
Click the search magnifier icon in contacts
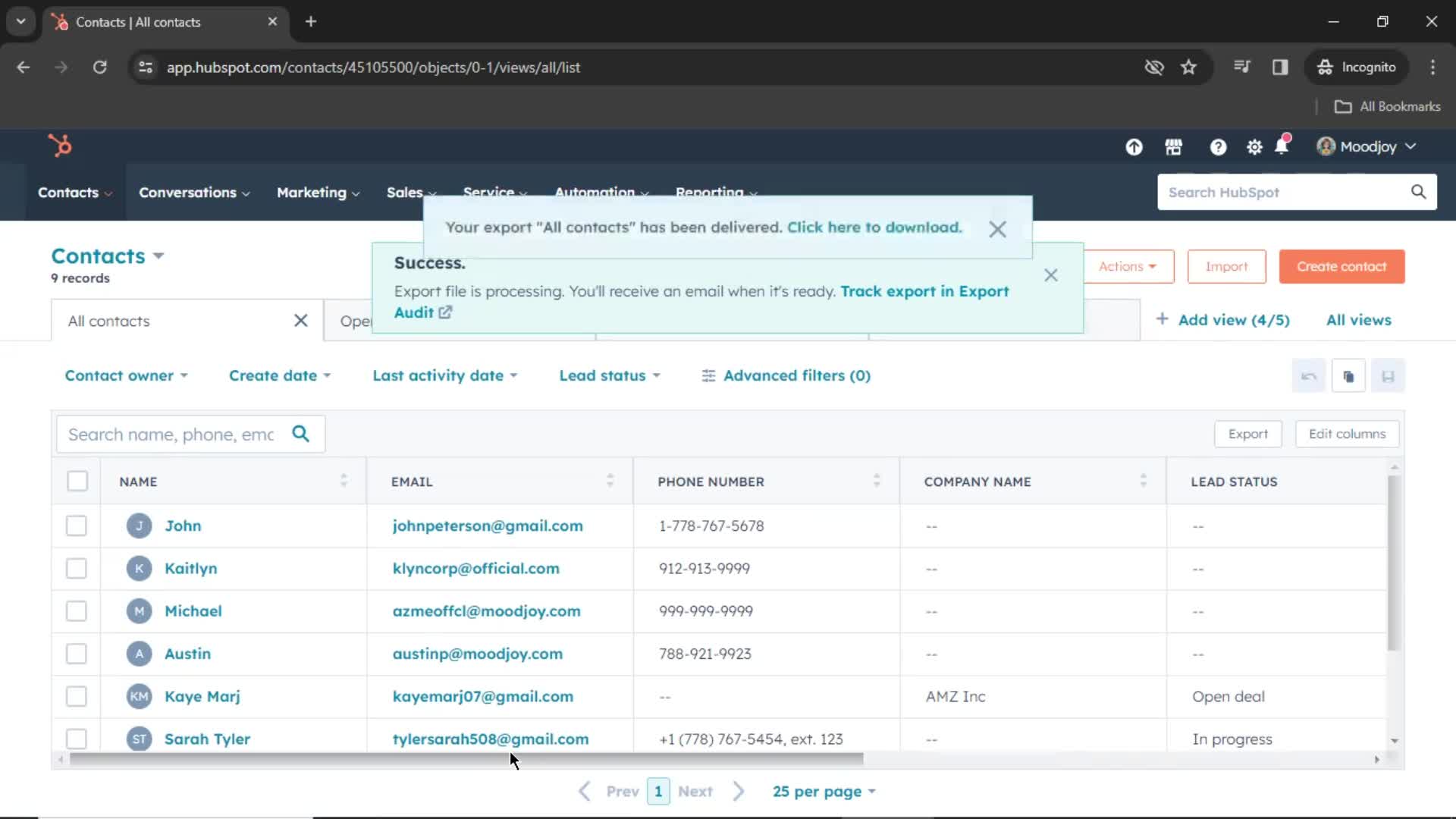coord(302,434)
